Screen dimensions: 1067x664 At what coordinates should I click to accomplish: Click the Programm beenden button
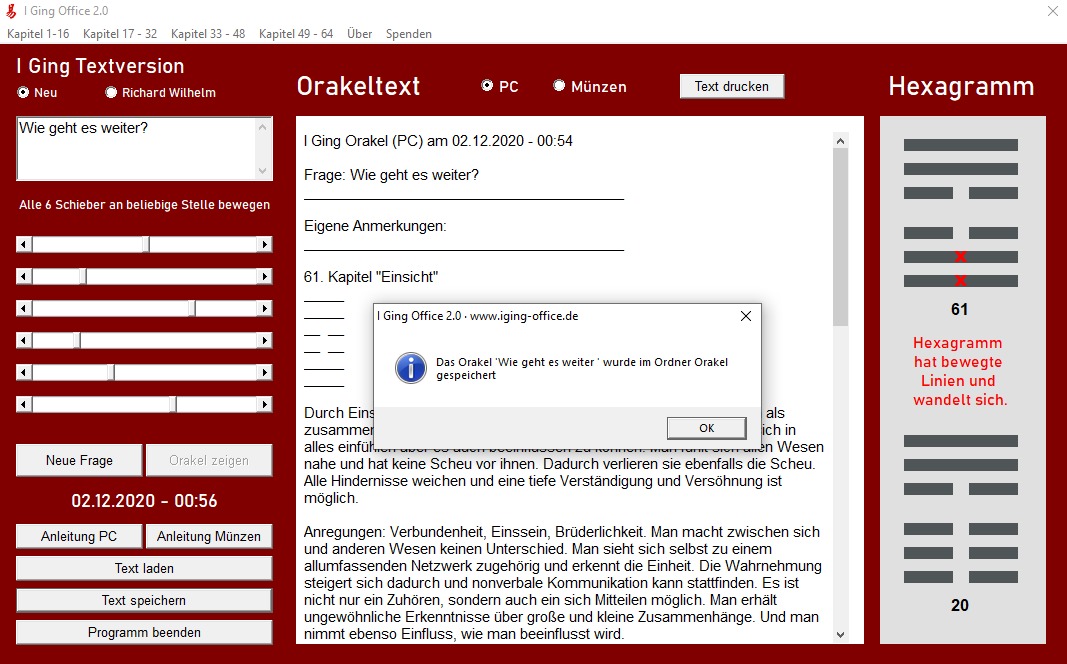[x=144, y=632]
